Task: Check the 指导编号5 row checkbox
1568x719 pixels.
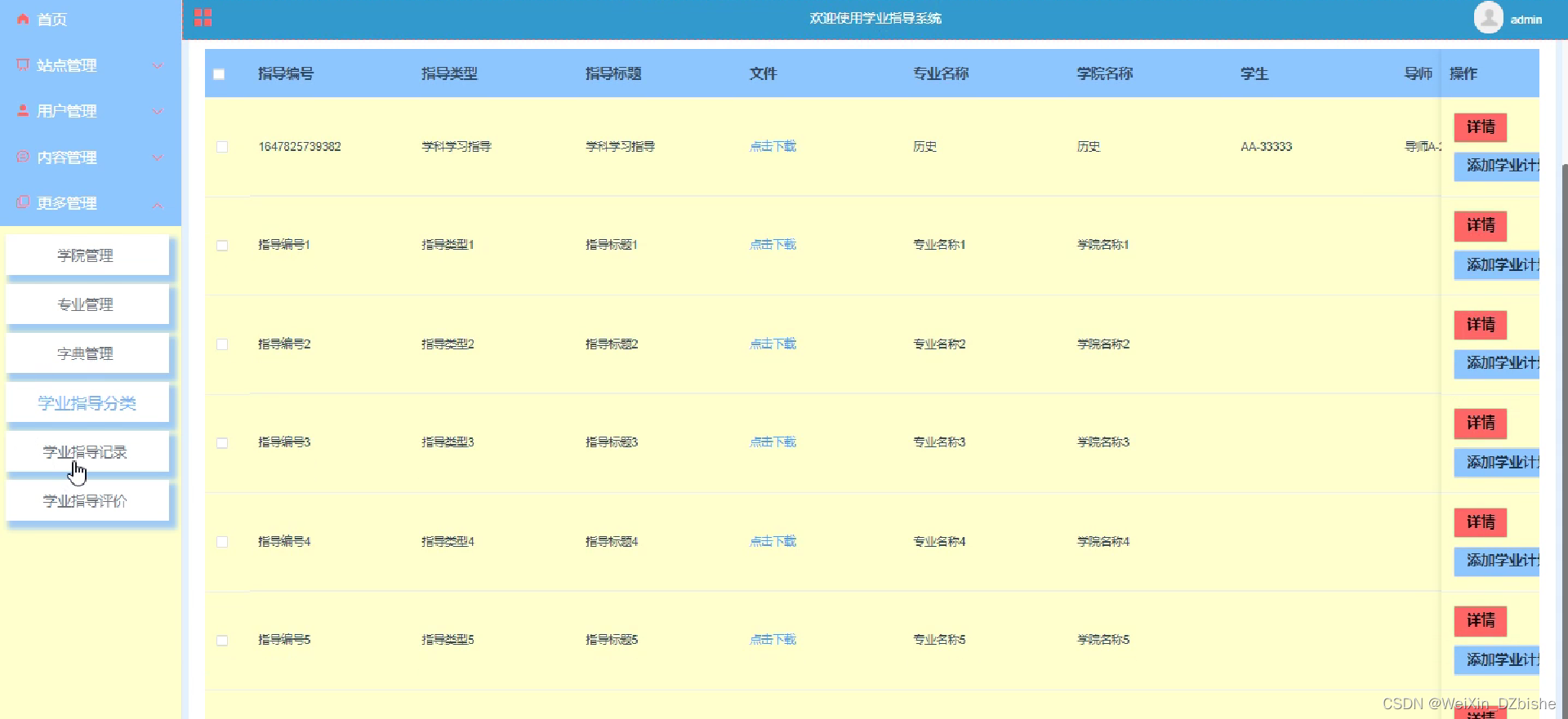Action: coord(222,641)
